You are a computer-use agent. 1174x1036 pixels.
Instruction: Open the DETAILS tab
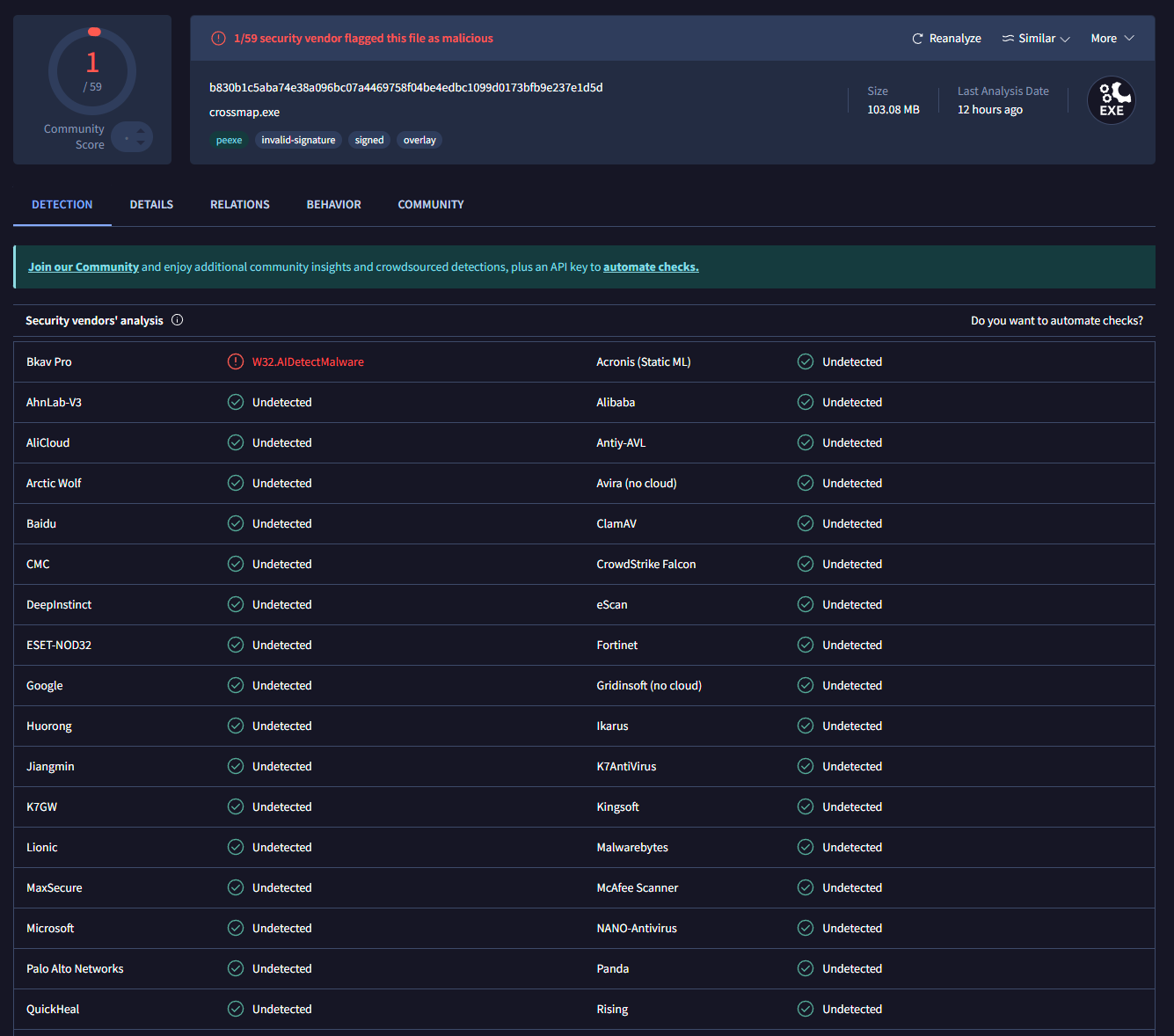point(151,205)
